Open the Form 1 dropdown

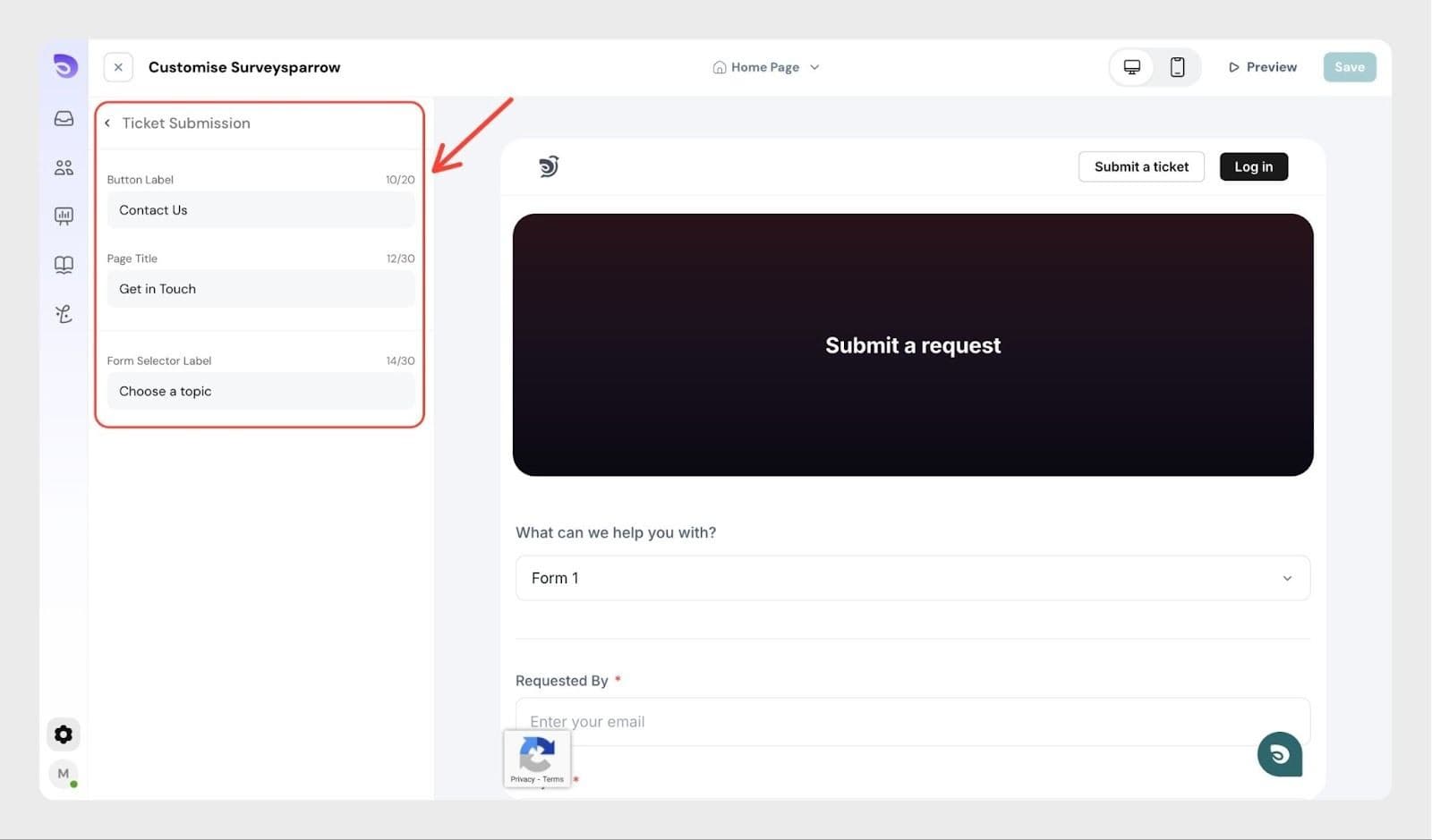click(912, 578)
